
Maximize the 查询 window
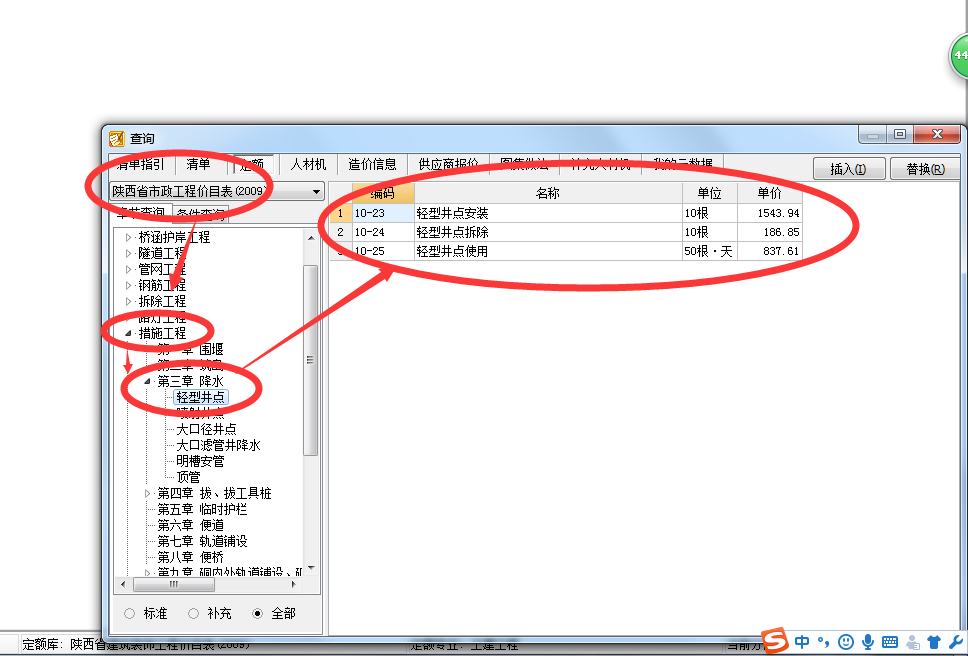(x=899, y=134)
